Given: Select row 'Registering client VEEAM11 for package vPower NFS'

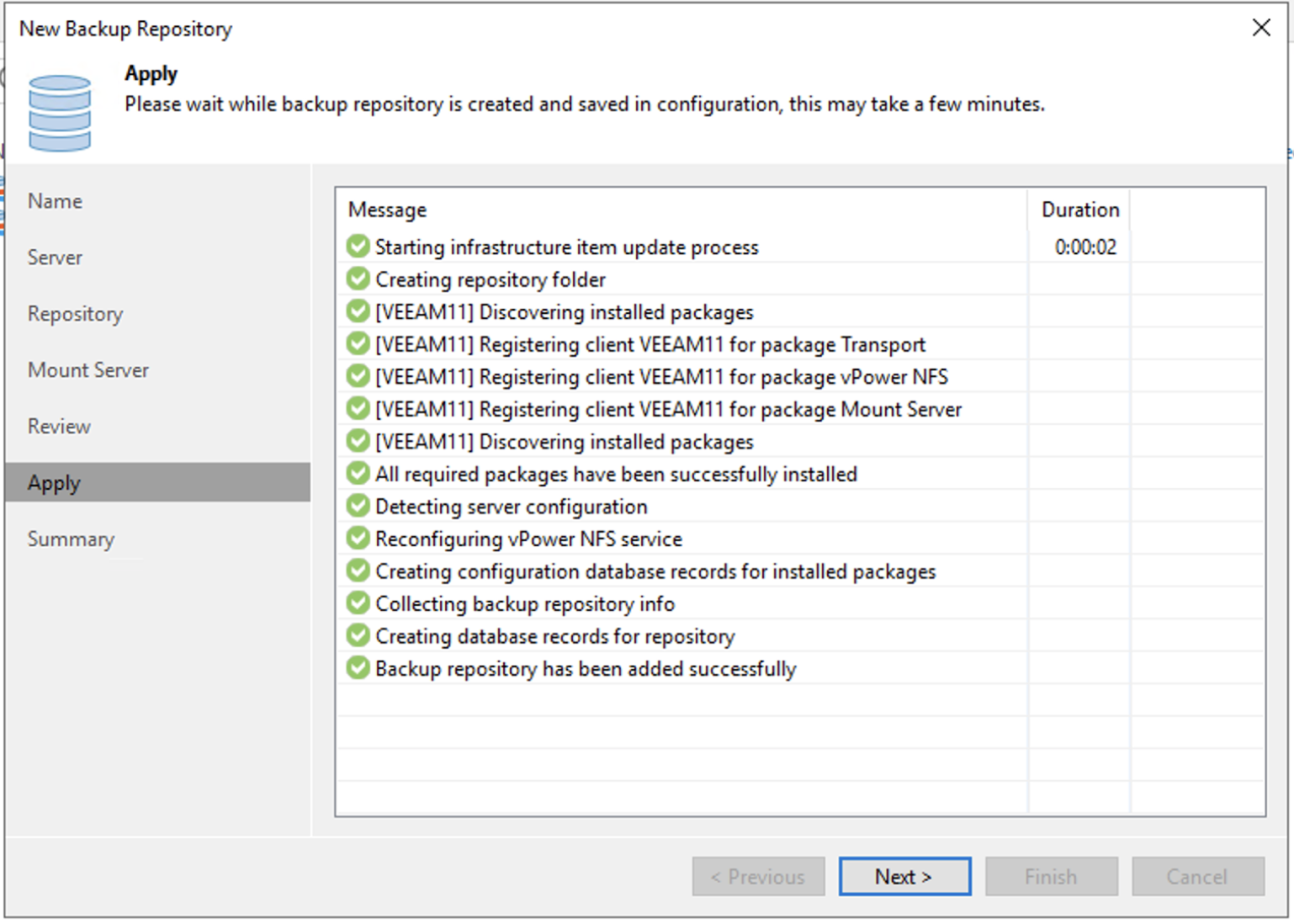Looking at the screenshot, I should [800, 376].
